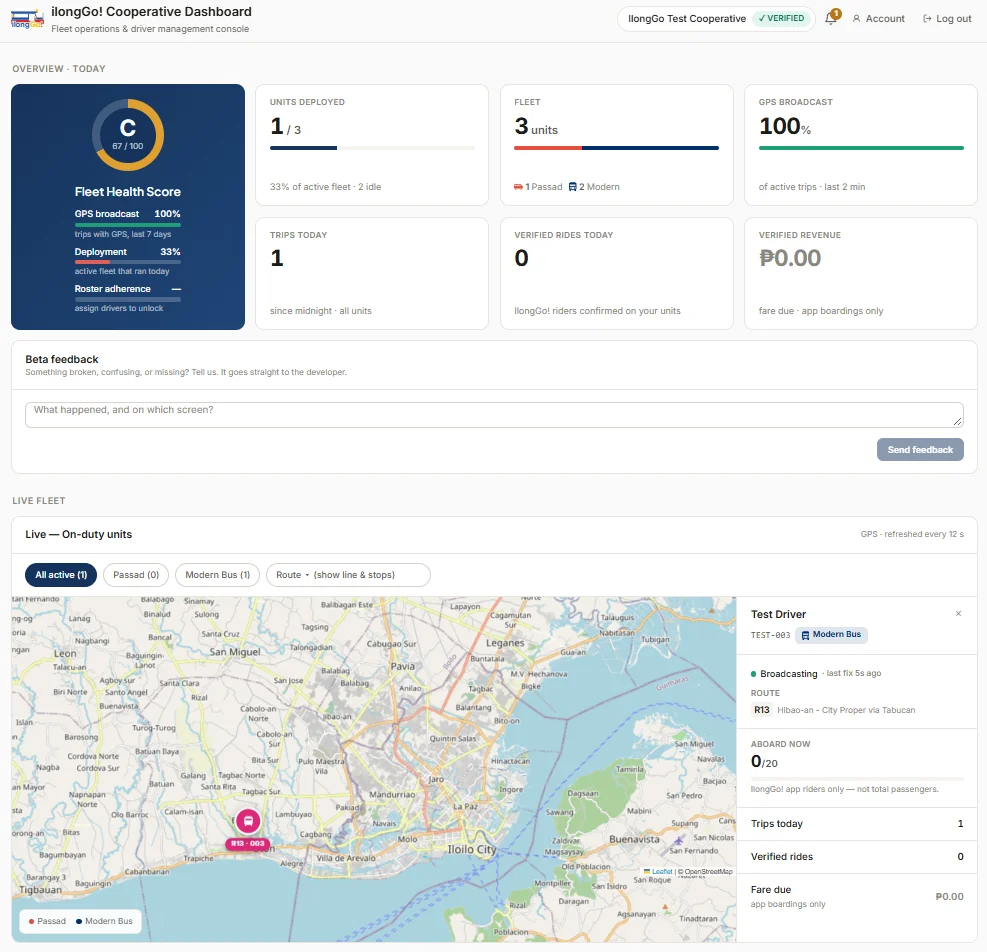Click the Units Deployed progress bar
Image resolution: width=987 pixels, height=952 pixels.
372,148
